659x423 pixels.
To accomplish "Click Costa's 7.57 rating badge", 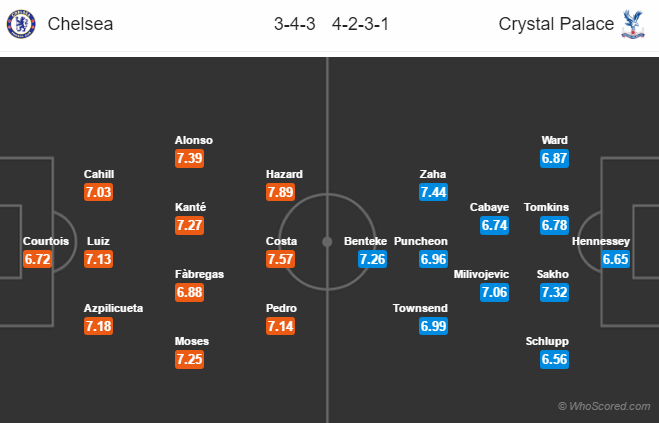I will [280, 259].
